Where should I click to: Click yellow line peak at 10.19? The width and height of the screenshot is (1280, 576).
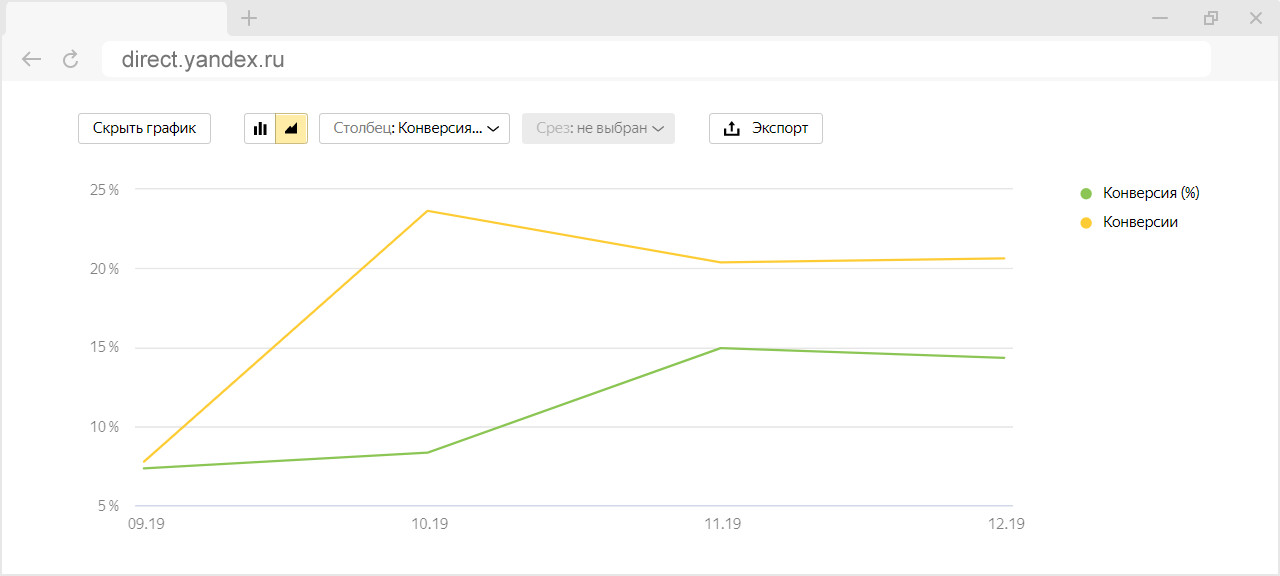point(429,211)
